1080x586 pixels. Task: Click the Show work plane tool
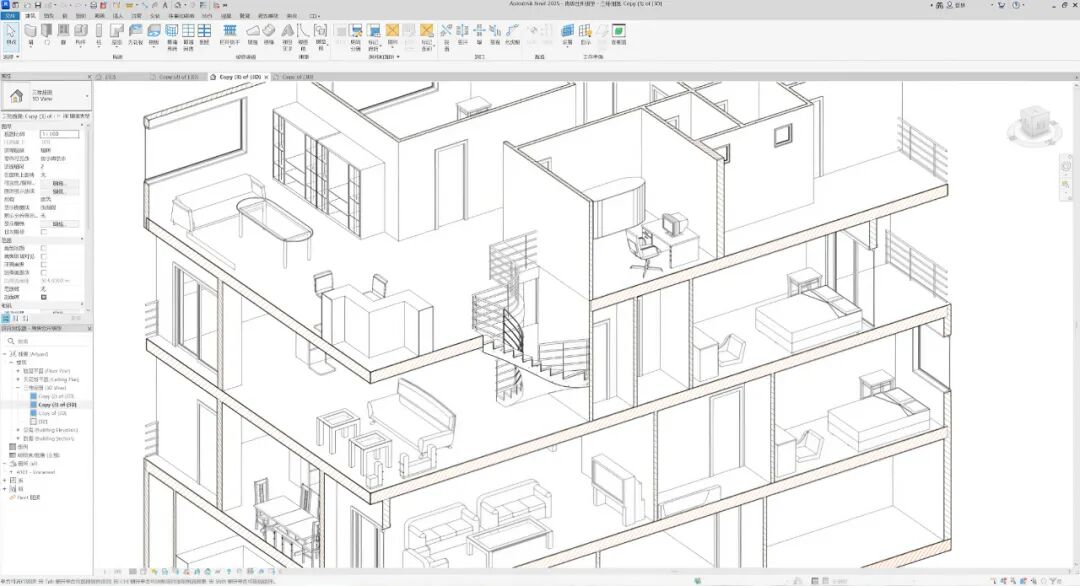585,34
